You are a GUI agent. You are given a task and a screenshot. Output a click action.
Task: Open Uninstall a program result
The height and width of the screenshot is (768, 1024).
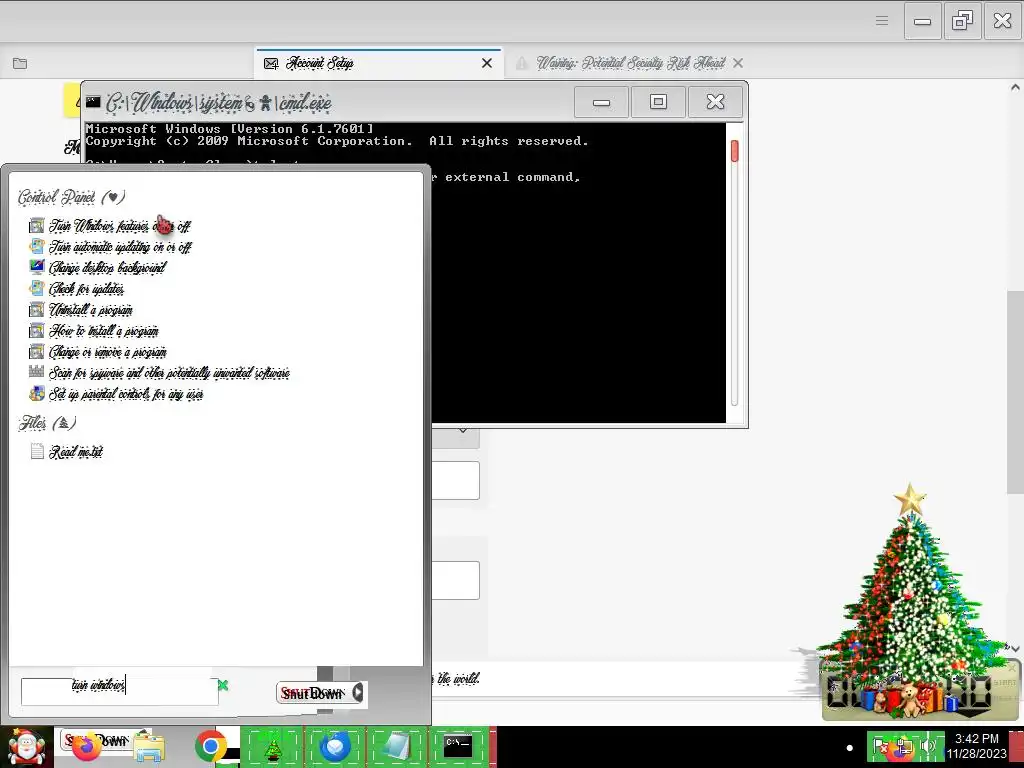[x=81, y=310]
